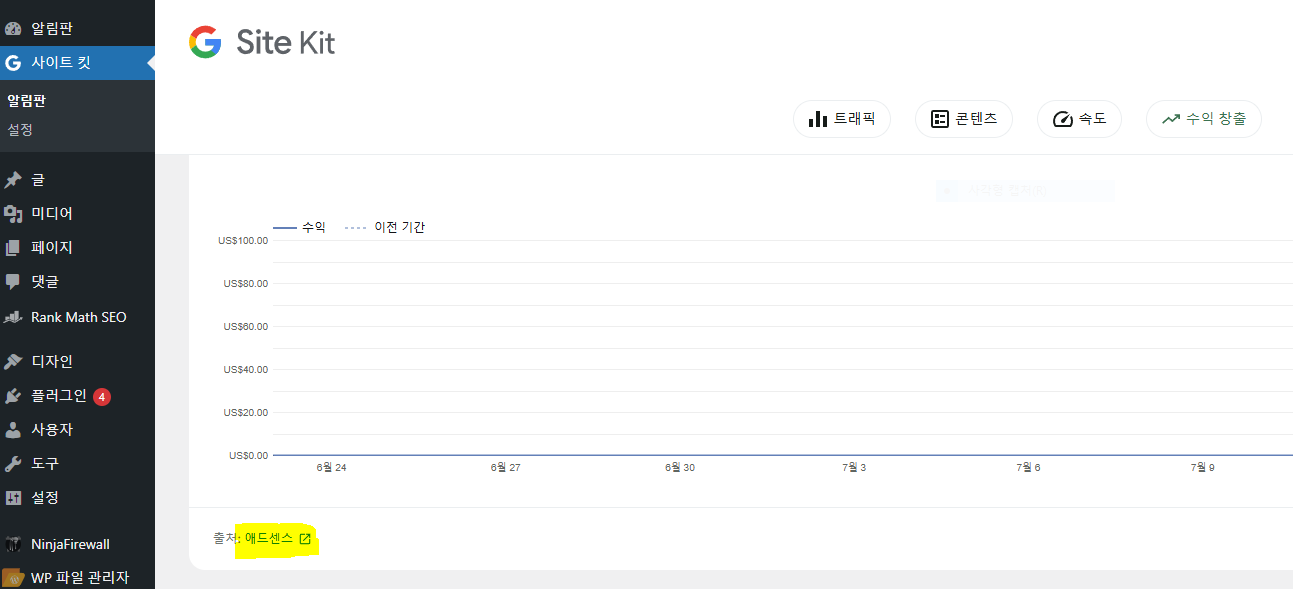Screen dimensions: 1293x589
Task: Click the 6월 24 date label
Action: [x=331, y=467]
